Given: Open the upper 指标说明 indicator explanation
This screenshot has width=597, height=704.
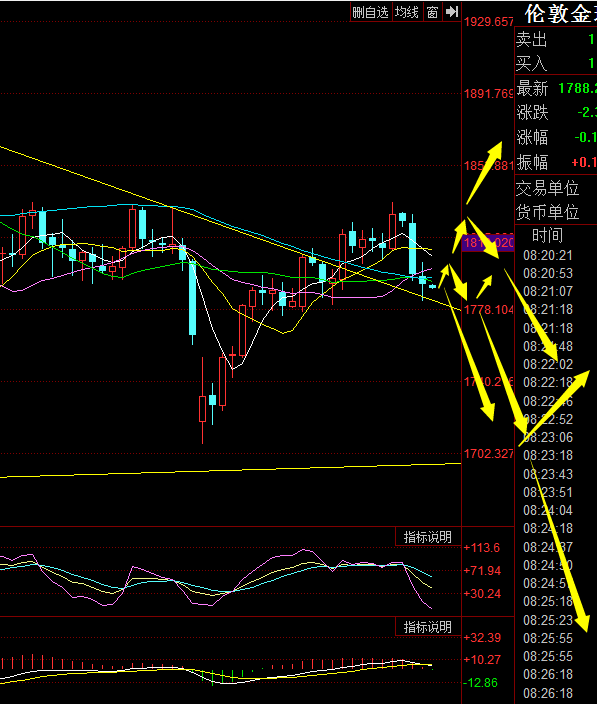Looking at the screenshot, I should (x=428, y=537).
